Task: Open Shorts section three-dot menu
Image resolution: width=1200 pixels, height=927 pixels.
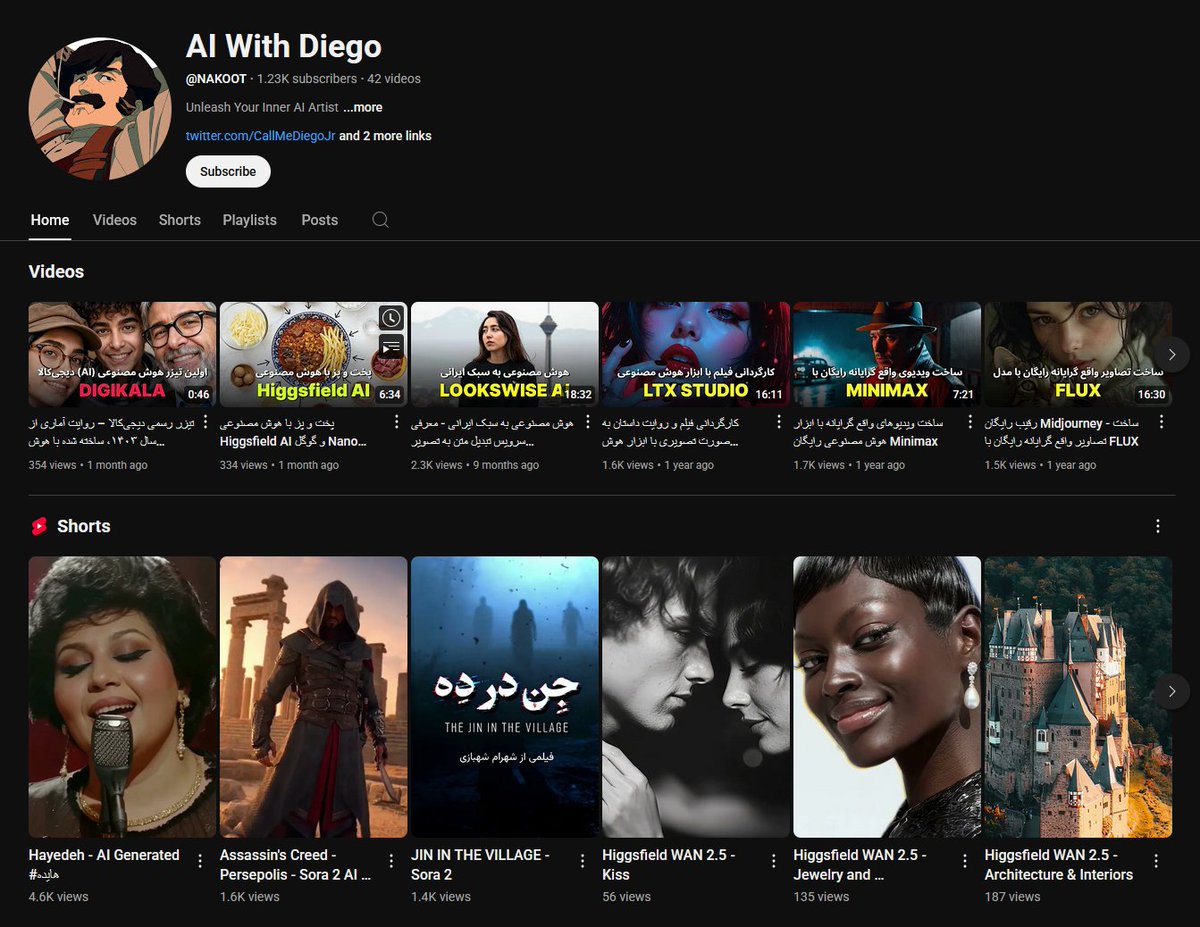Action: click(x=1158, y=526)
